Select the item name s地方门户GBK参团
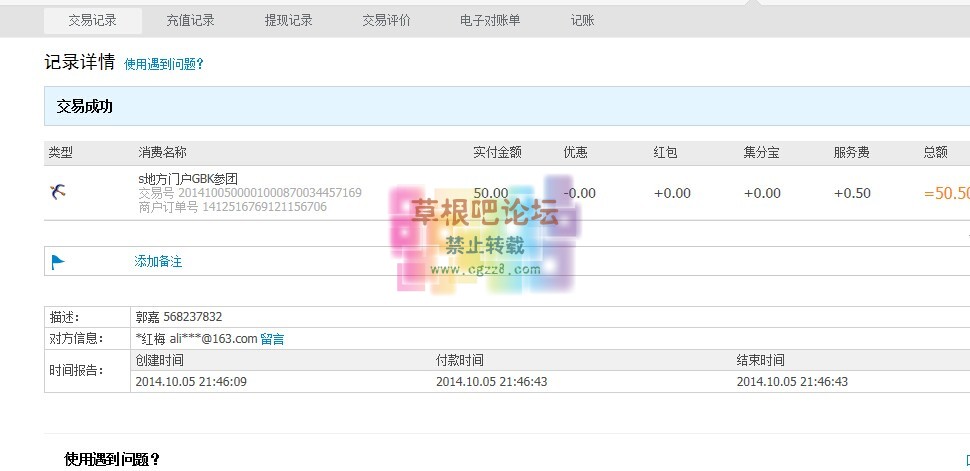Viewport: 970px width, 471px height. click(187, 179)
